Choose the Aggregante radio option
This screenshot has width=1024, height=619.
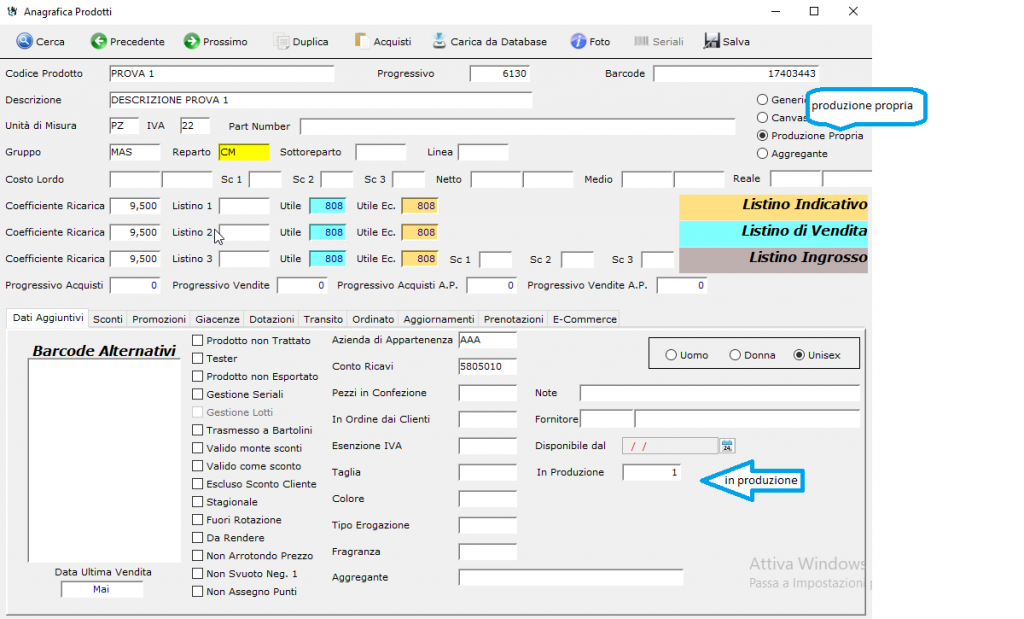tap(763, 154)
